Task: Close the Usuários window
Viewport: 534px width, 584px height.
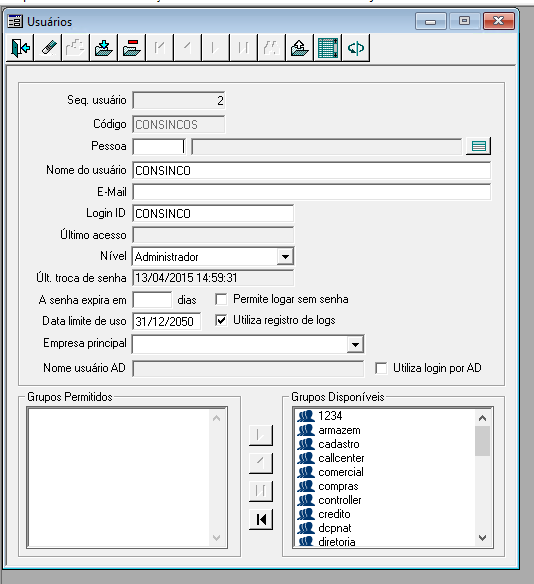Action: (499, 21)
